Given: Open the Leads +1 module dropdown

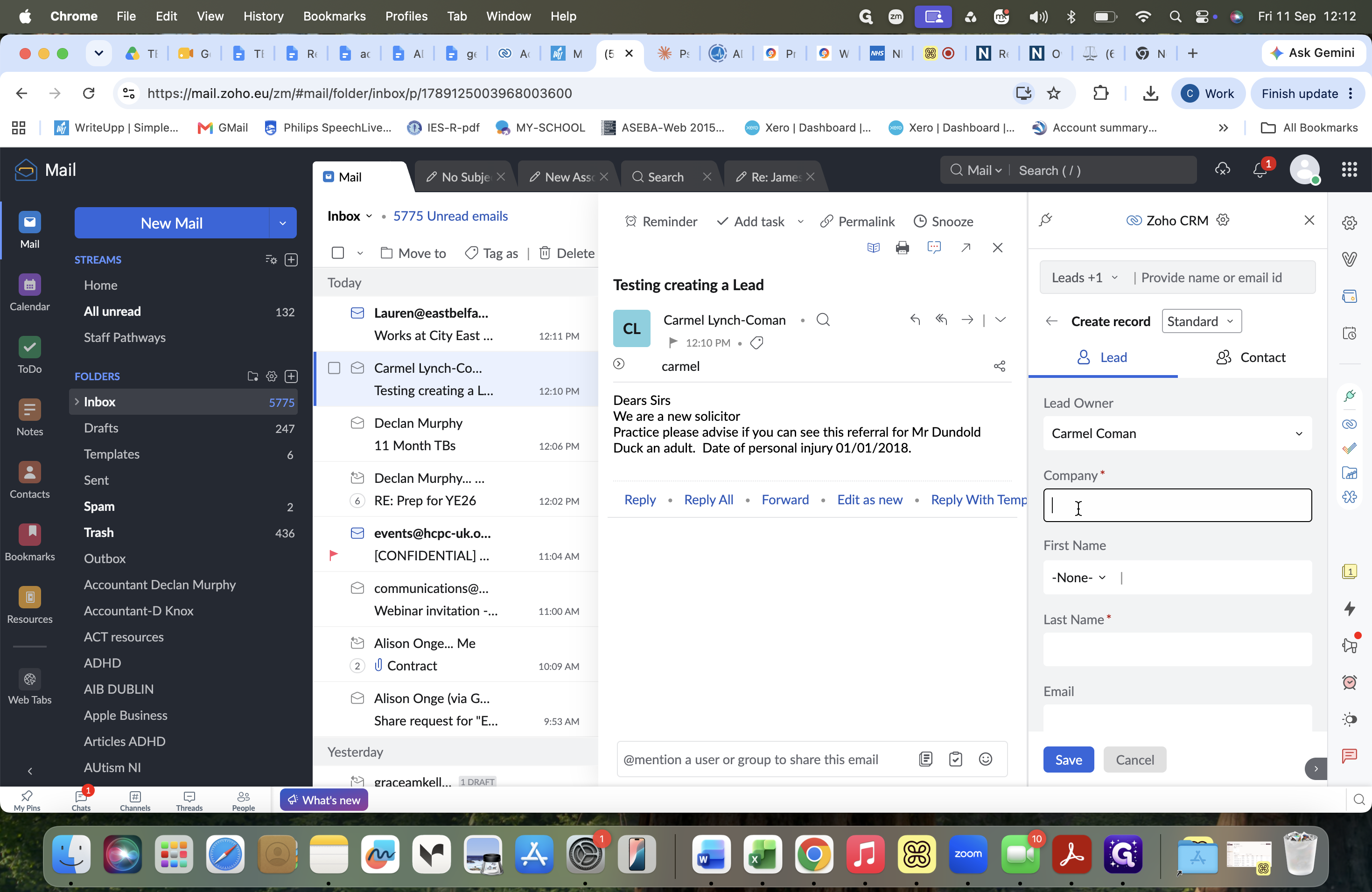Looking at the screenshot, I should [1085, 278].
